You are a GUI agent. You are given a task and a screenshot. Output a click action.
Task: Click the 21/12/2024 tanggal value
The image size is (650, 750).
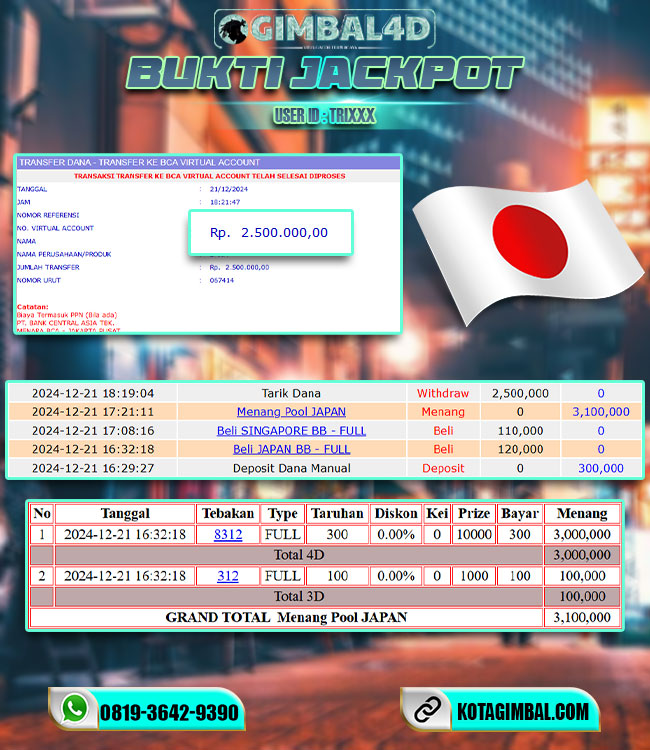[x=229, y=189]
